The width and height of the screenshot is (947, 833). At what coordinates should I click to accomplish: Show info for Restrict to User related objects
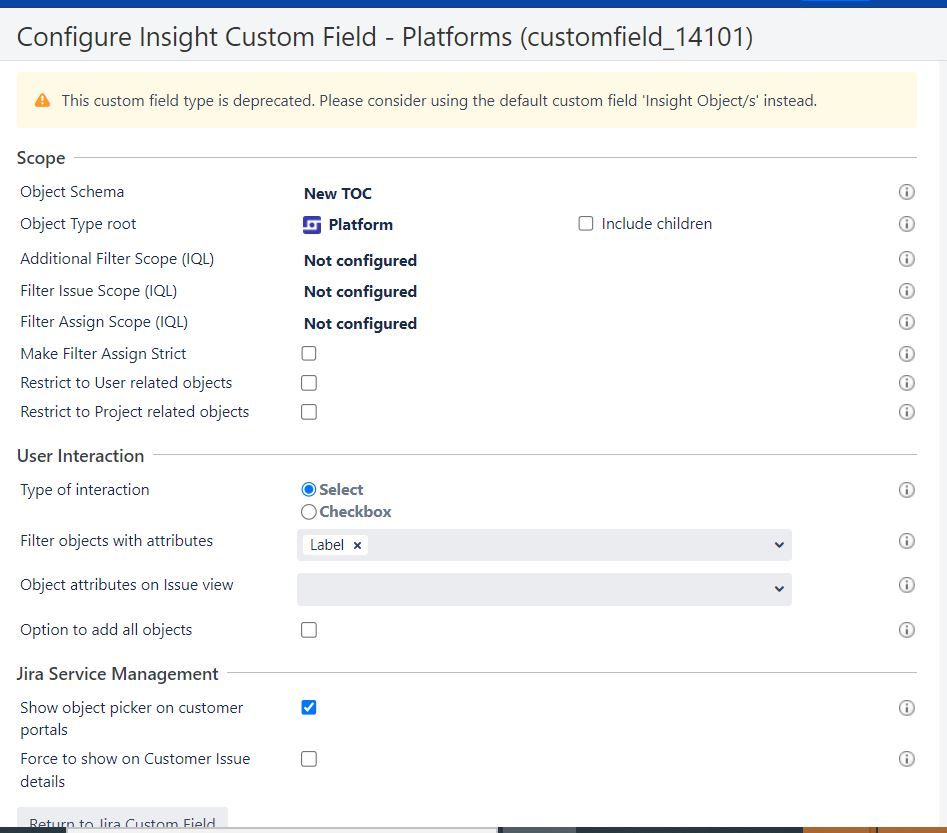tap(906, 383)
